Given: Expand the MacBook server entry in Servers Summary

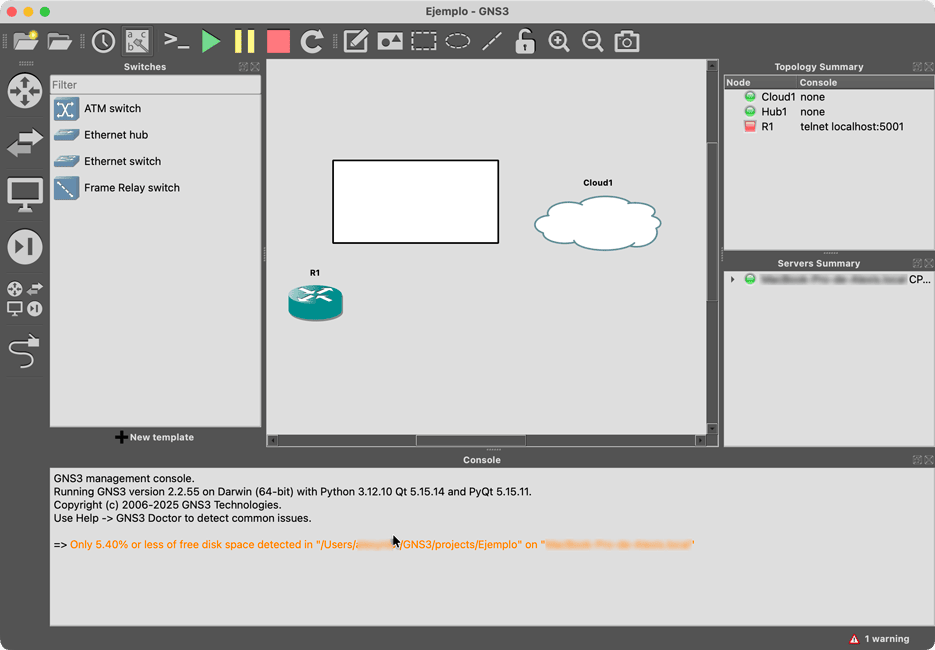Looking at the screenshot, I should point(731,279).
